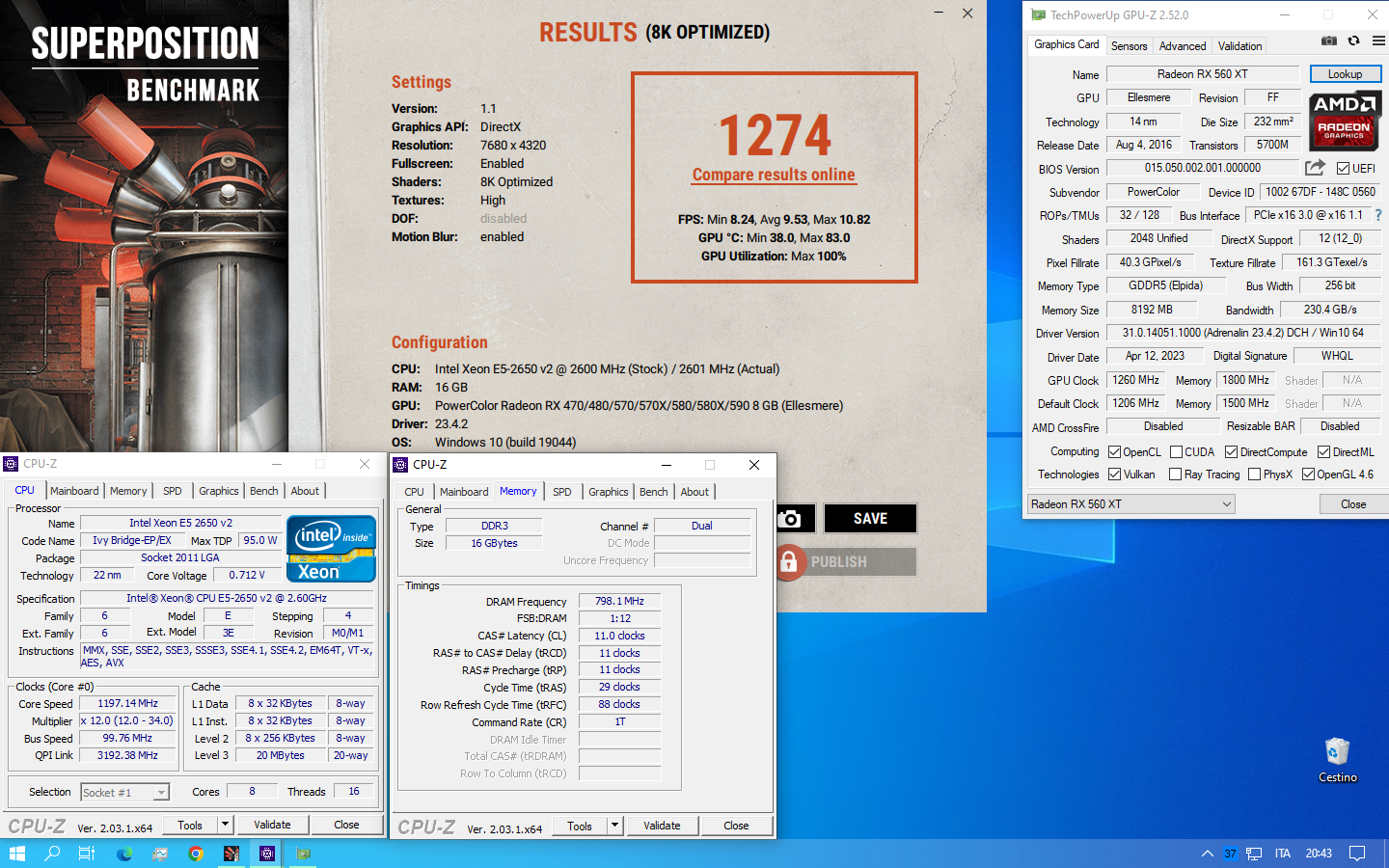1389x868 pixels.
Task: Open the Validation tab in GPU-Z
Action: (1239, 46)
